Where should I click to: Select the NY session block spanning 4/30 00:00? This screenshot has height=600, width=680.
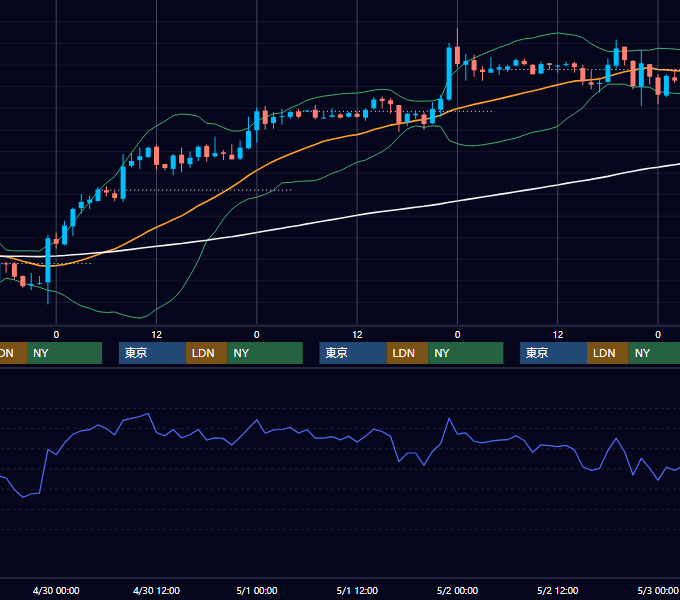[x=64, y=353]
